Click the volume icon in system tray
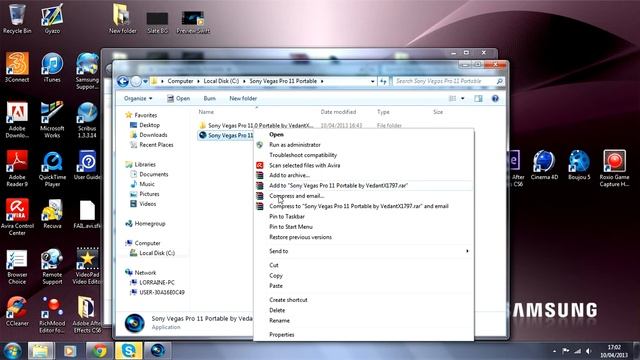 pos(588,351)
